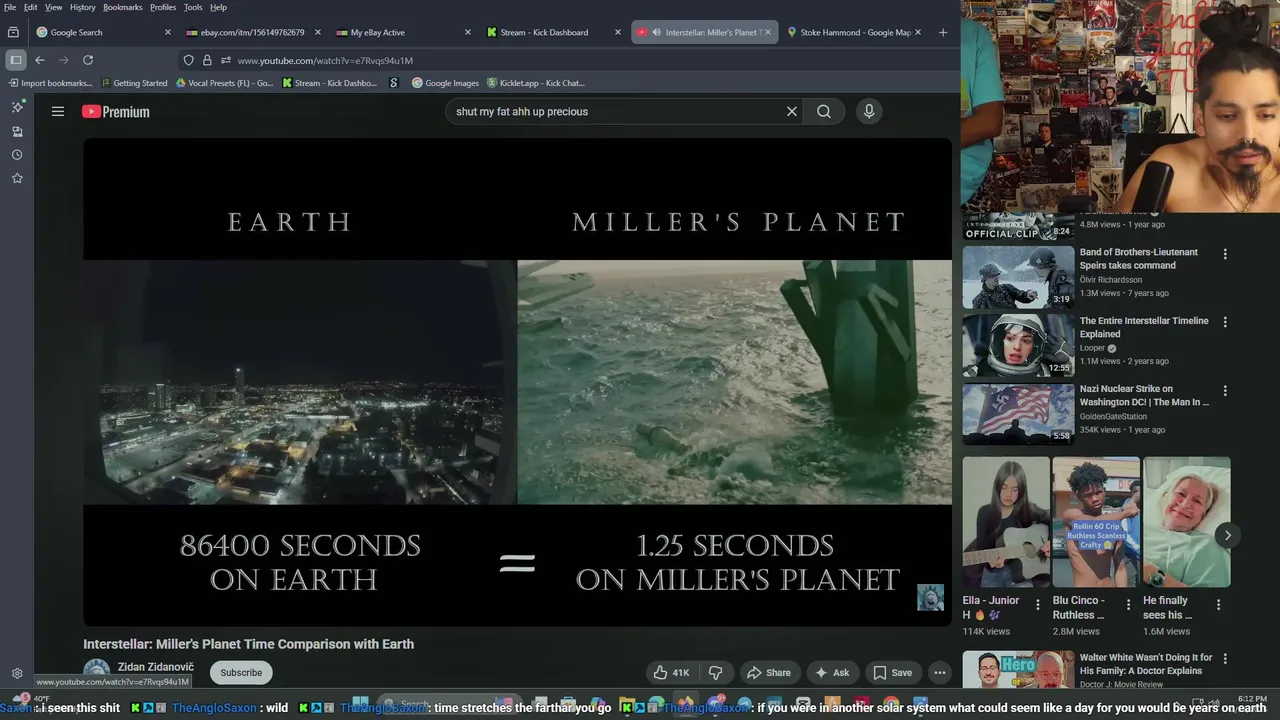
Task: Open the sidebar toggle in Firefox toolbar
Action: point(15,60)
